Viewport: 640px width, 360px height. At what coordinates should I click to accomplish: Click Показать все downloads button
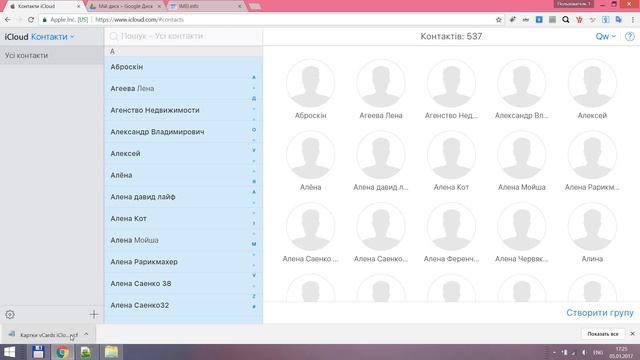tap(602, 334)
